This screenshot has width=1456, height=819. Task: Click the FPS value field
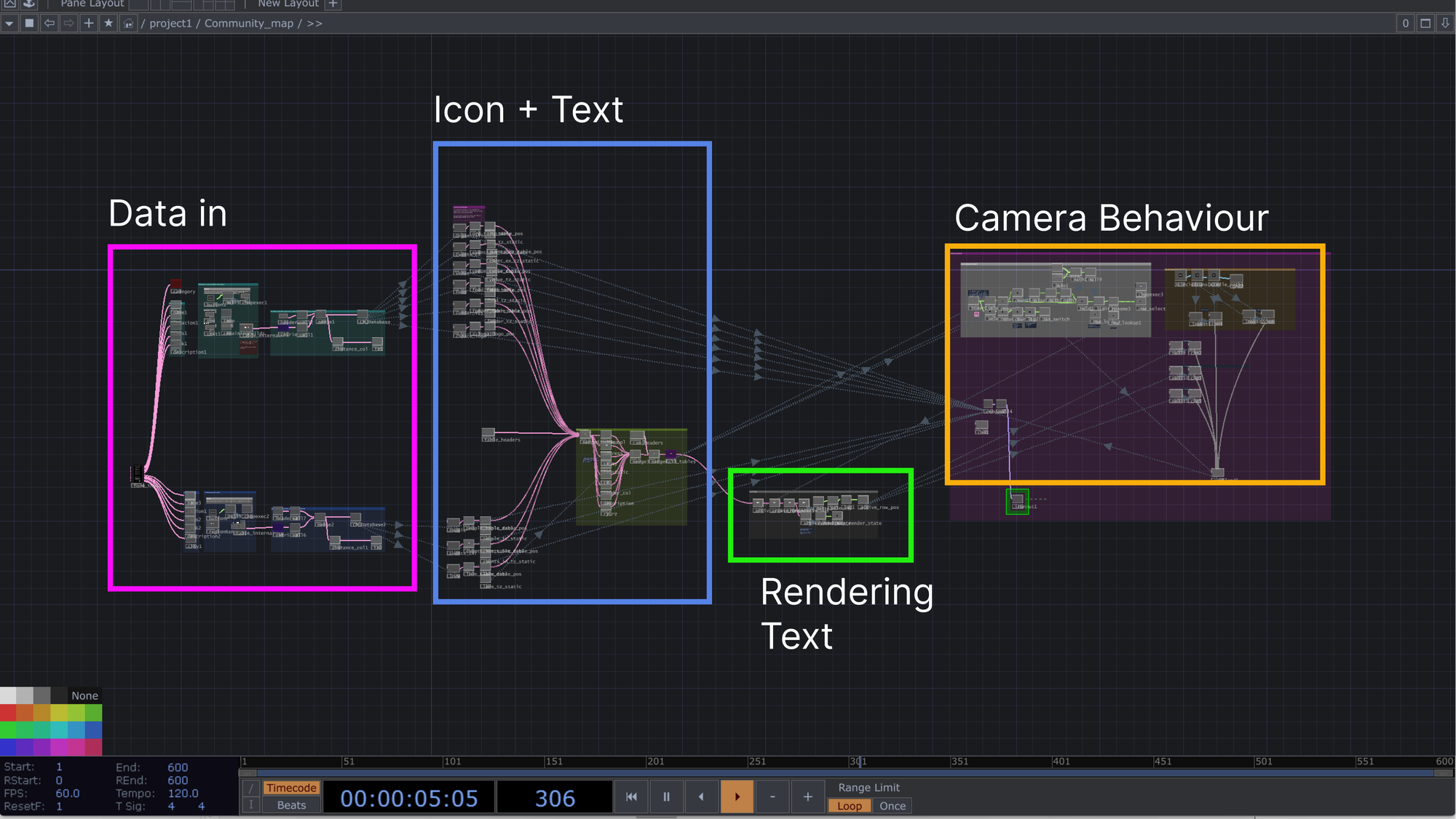[x=68, y=794]
